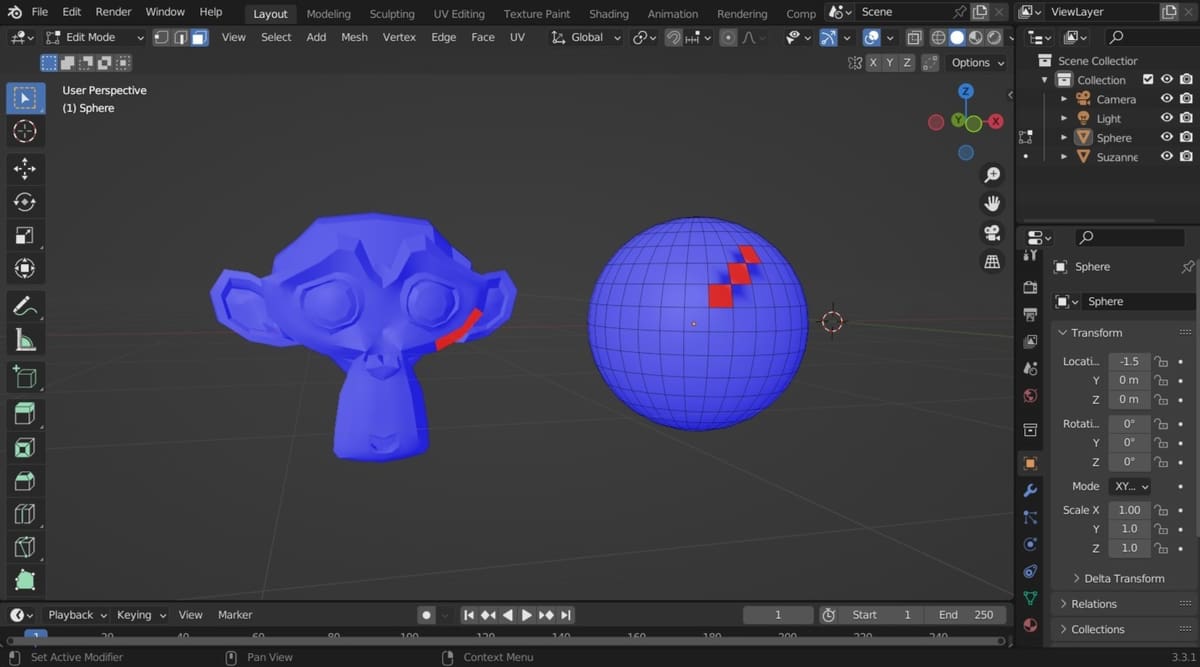Open the File menu
Viewport: 1200px width, 667px height.
pos(40,12)
